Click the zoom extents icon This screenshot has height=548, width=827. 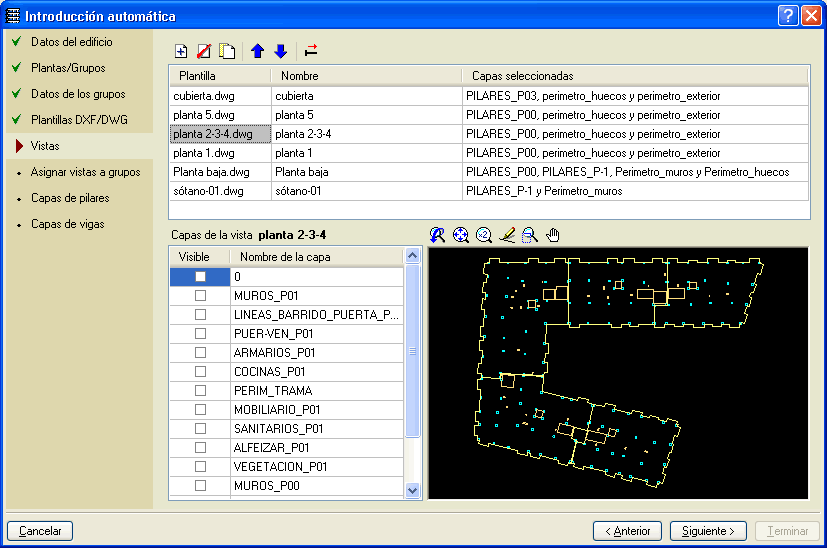(x=460, y=235)
